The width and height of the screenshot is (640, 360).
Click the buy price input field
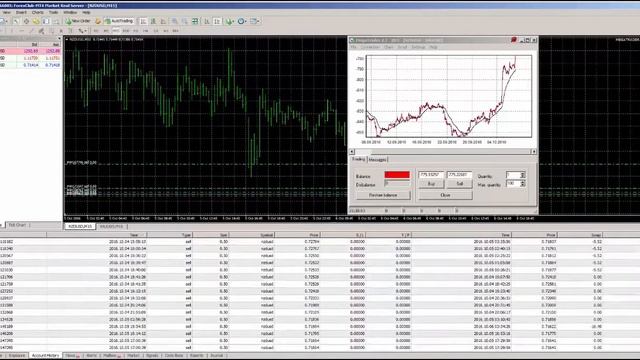point(431,175)
